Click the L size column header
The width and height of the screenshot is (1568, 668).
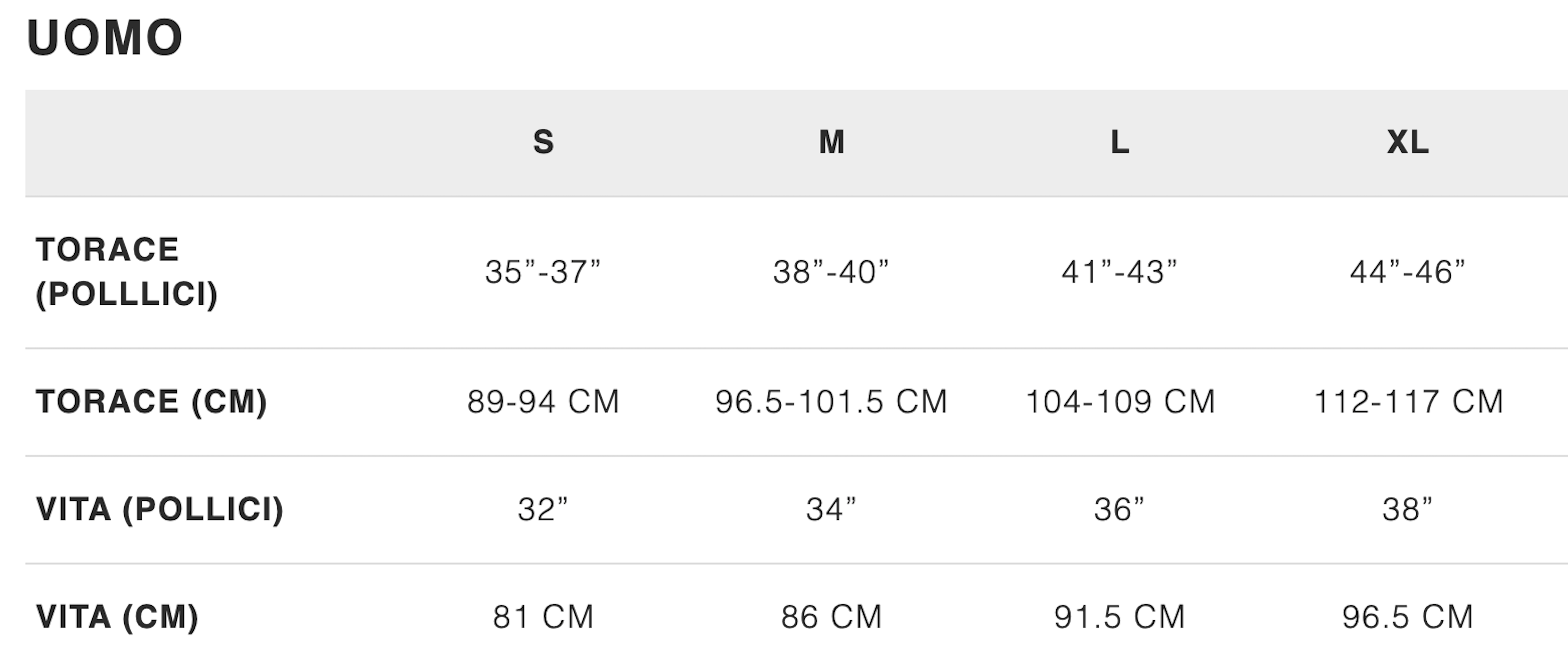coord(1120,142)
